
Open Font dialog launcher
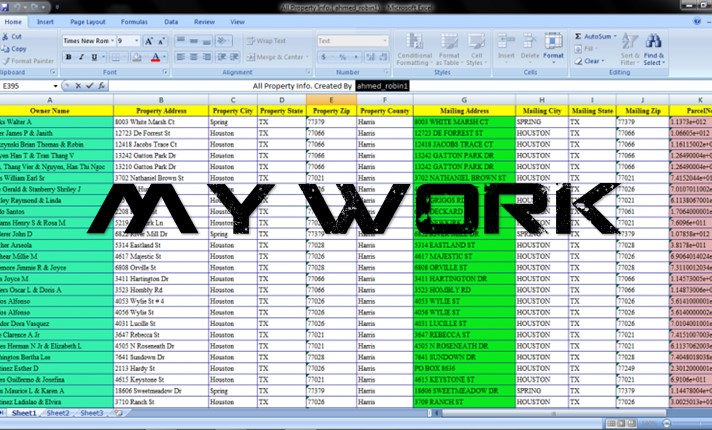(x=165, y=72)
